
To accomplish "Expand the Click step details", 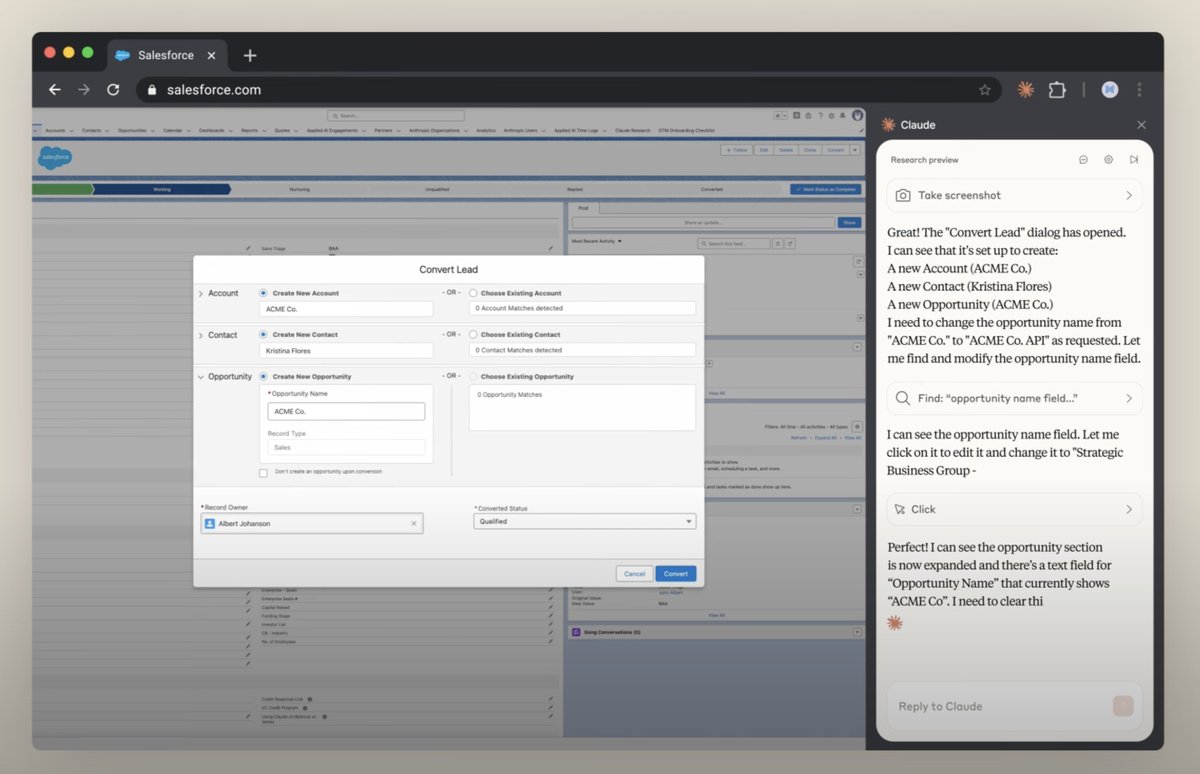I will click(x=1128, y=509).
